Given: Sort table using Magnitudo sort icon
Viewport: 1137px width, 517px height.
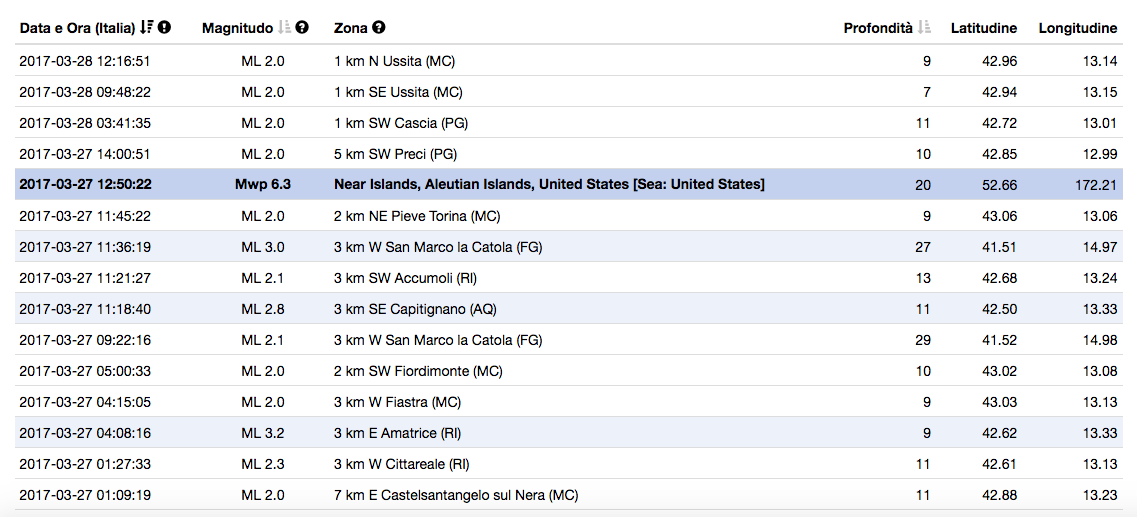Looking at the screenshot, I should click(284, 28).
